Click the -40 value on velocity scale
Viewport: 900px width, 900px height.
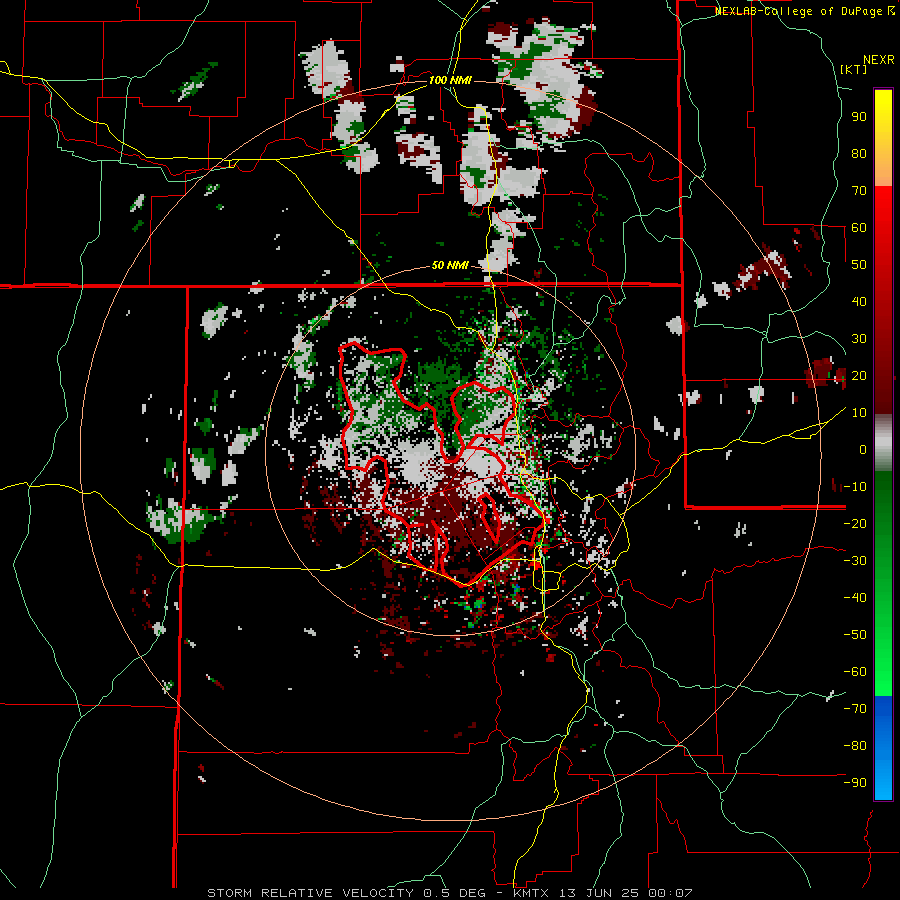tap(855, 598)
